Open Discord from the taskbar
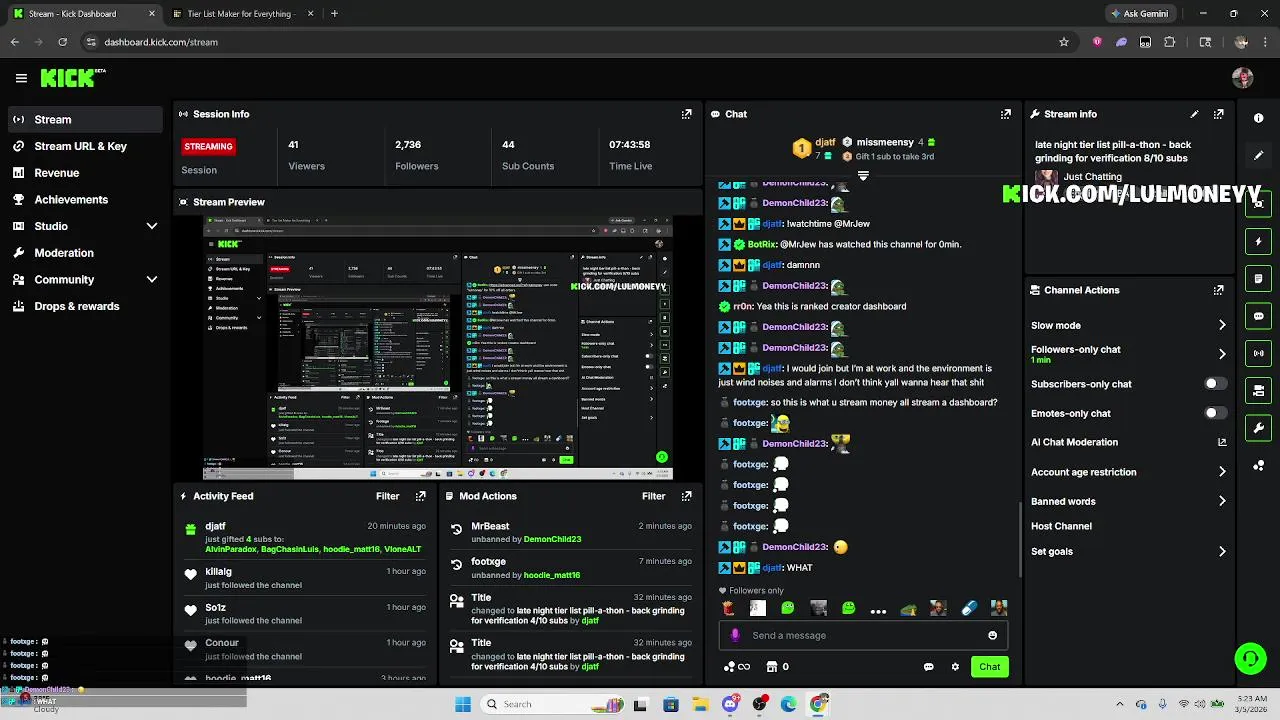The width and height of the screenshot is (1280, 720). point(730,704)
